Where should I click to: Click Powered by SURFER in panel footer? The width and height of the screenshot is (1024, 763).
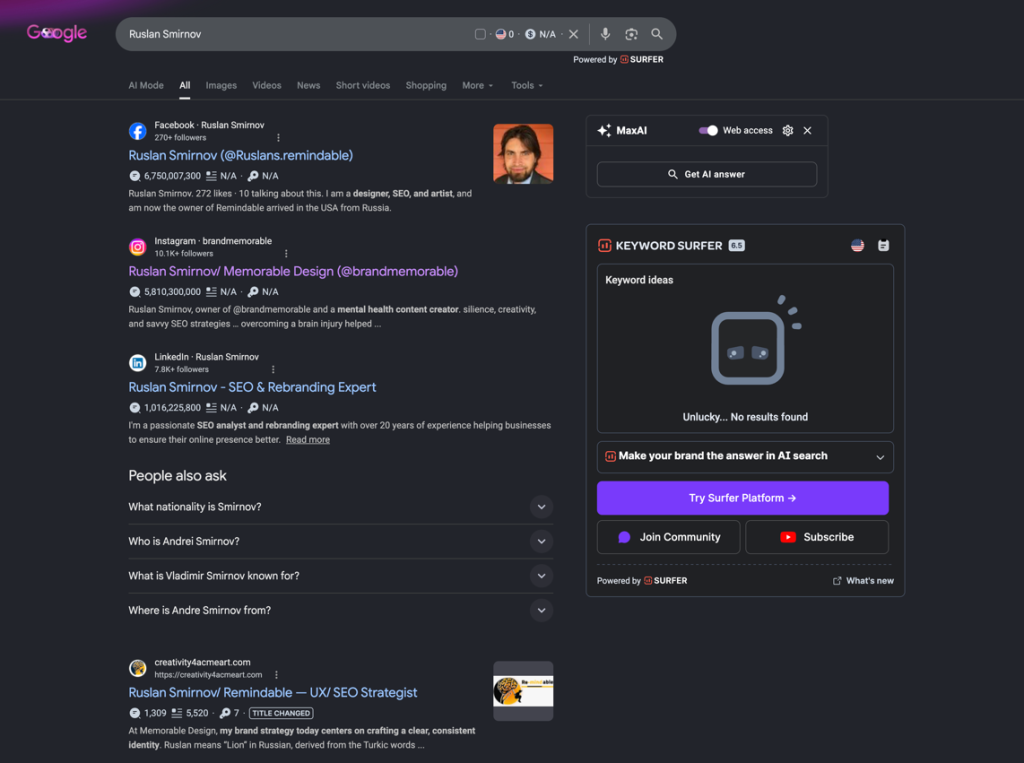tap(642, 581)
